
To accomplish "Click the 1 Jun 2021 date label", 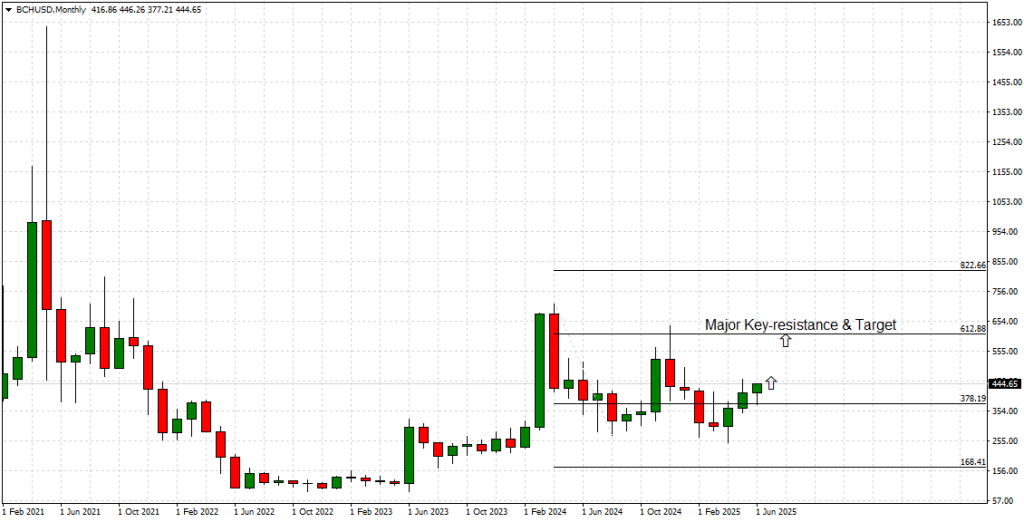I will 80,512.
